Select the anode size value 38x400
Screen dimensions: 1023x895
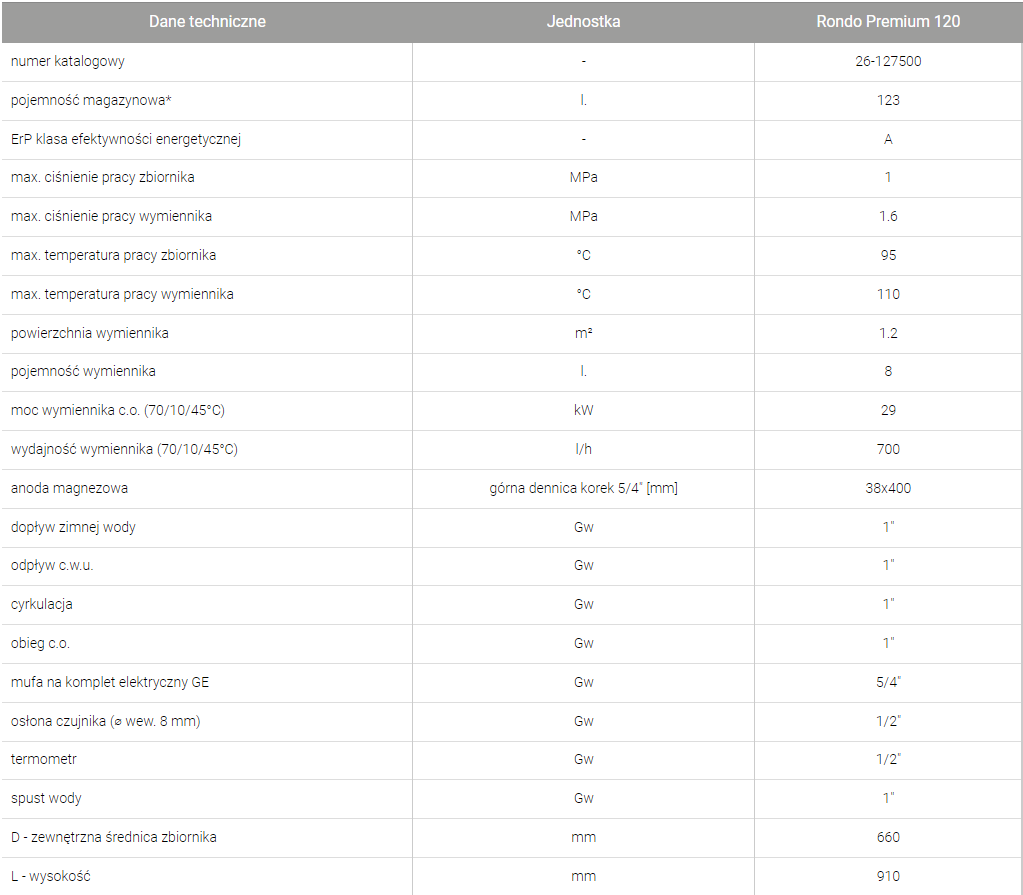click(x=888, y=488)
